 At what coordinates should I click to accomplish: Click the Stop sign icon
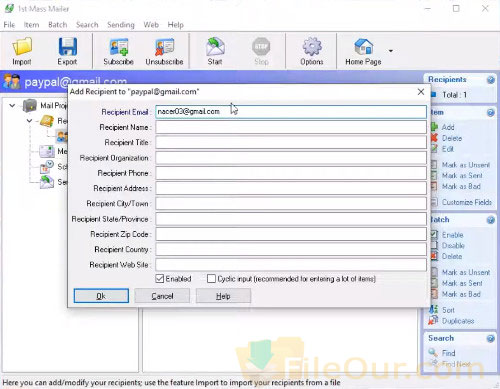click(x=261, y=46)
